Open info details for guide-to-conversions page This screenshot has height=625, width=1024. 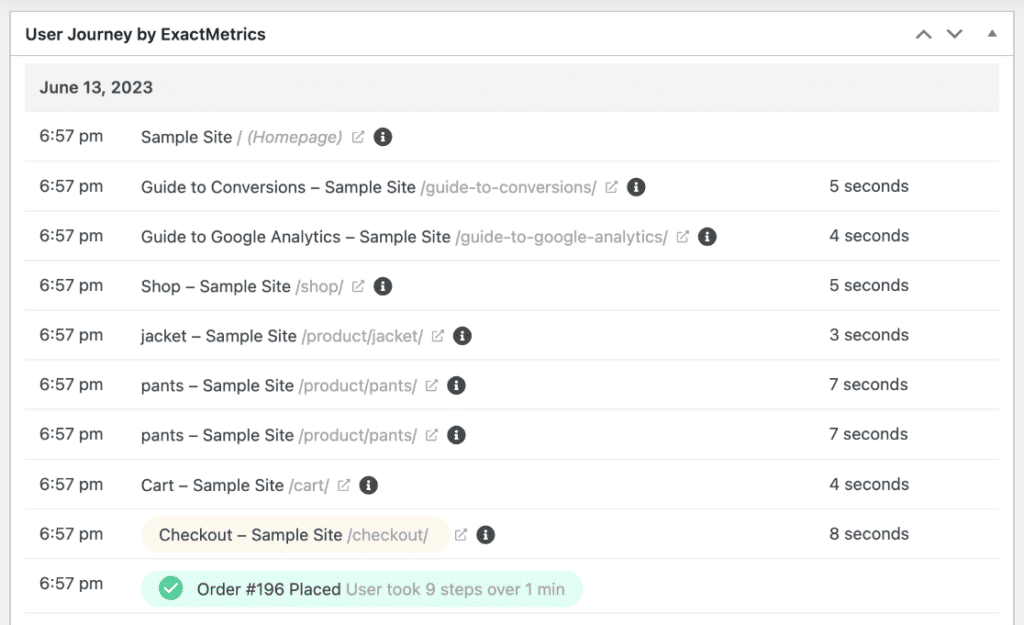(638, 187)
